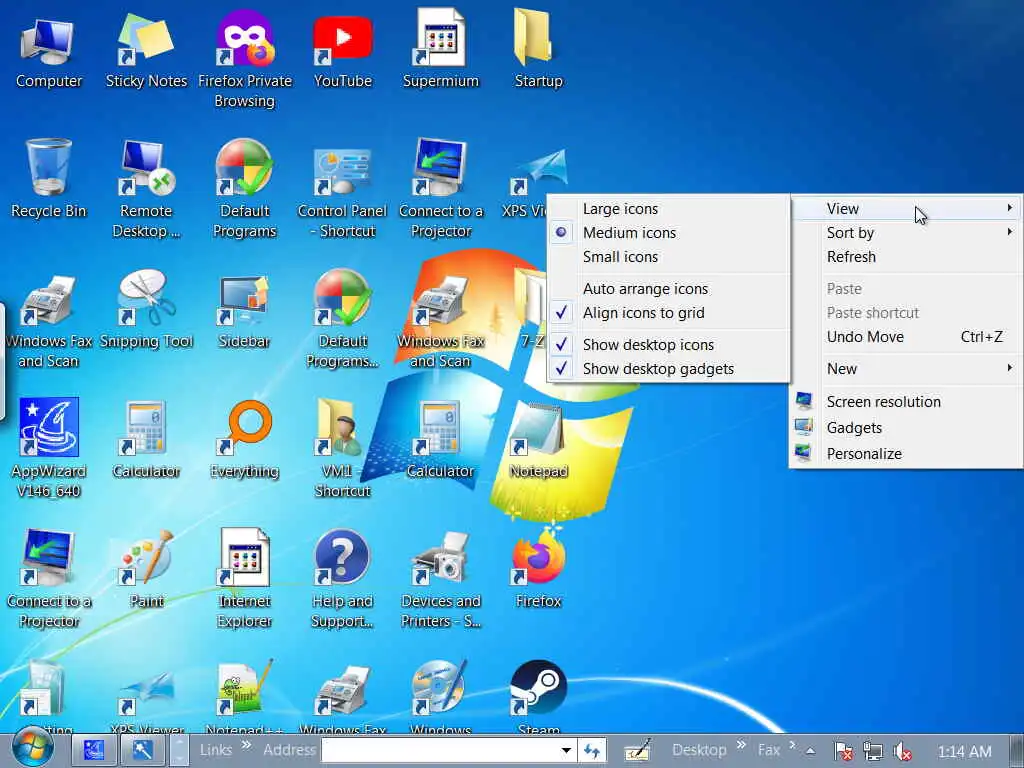Open the Windows Start orb

(31, 749)
